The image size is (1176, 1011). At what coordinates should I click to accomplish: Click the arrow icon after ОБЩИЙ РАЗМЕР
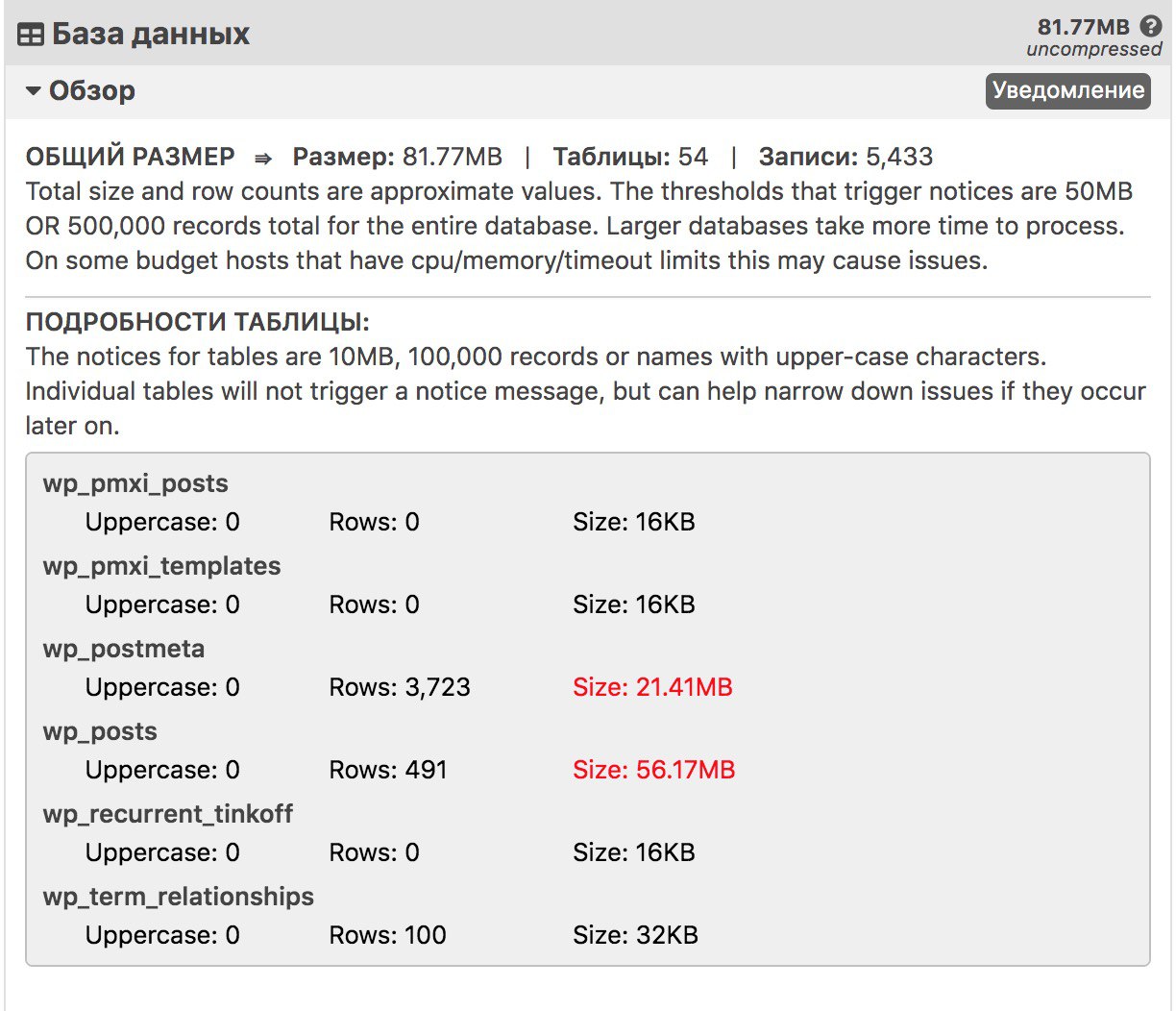click(263, 159)
